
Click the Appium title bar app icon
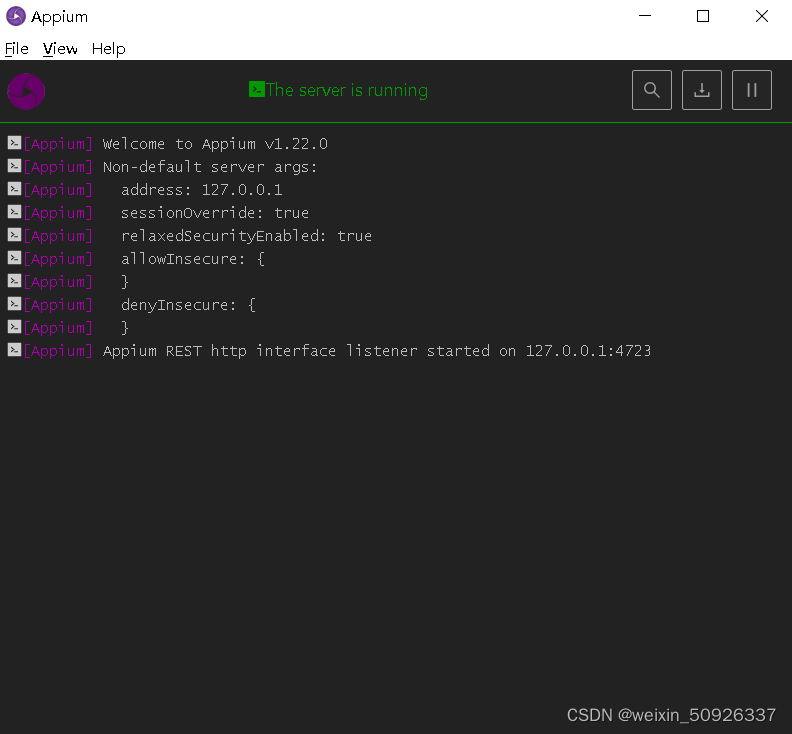16,16
